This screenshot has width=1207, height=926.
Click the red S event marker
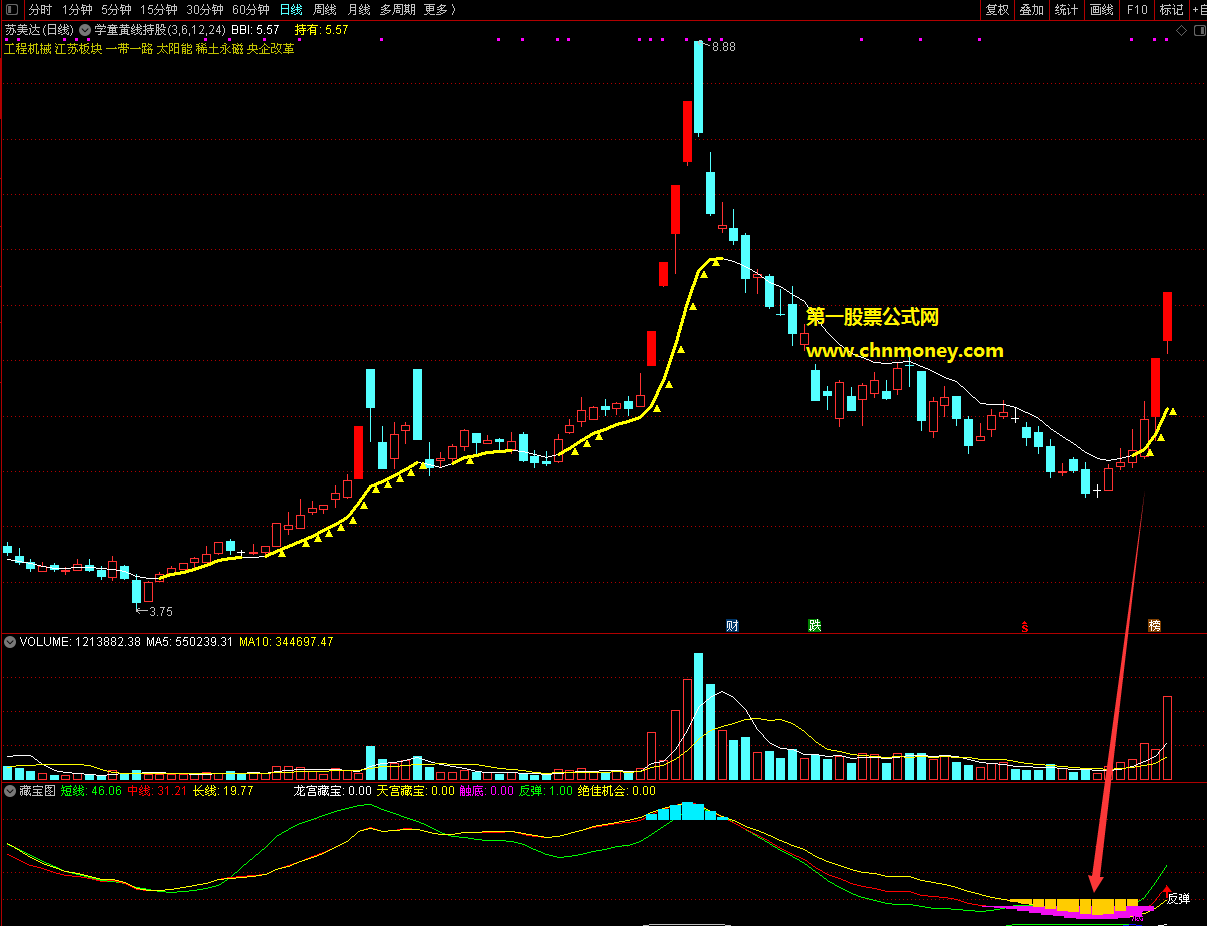click(1024, 627)
